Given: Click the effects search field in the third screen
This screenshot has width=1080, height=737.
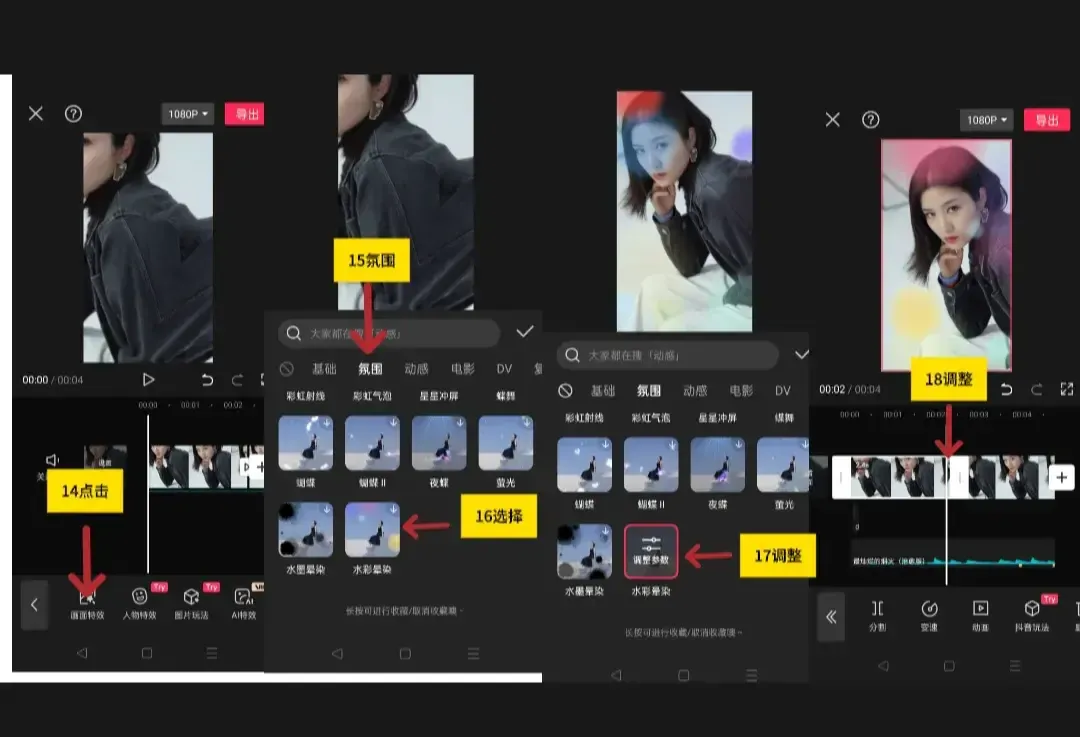Looking at the screenshot, I should (668, 355).
